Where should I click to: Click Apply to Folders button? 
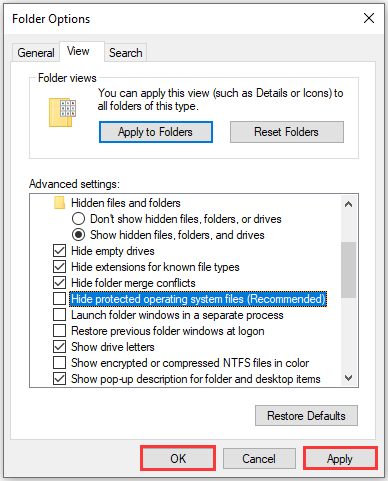[x=156, y=132]
